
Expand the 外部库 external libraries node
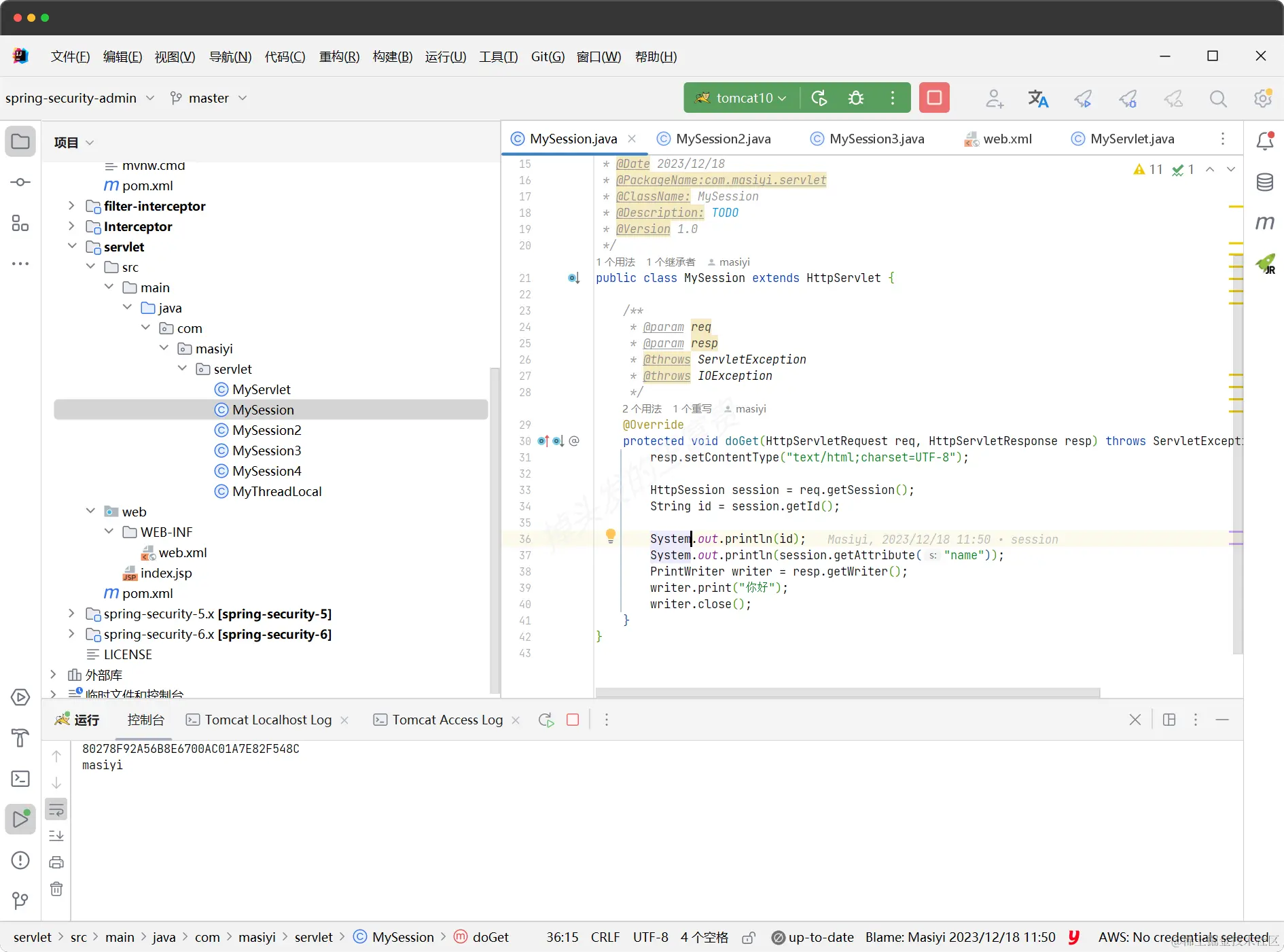coord(53,674)
